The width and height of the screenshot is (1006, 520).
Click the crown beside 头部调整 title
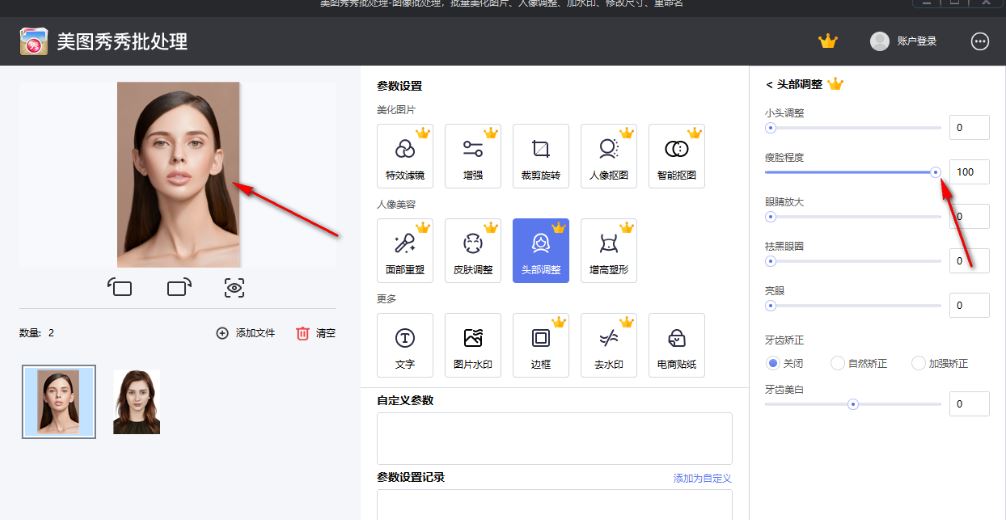click(x=835, y=84)
